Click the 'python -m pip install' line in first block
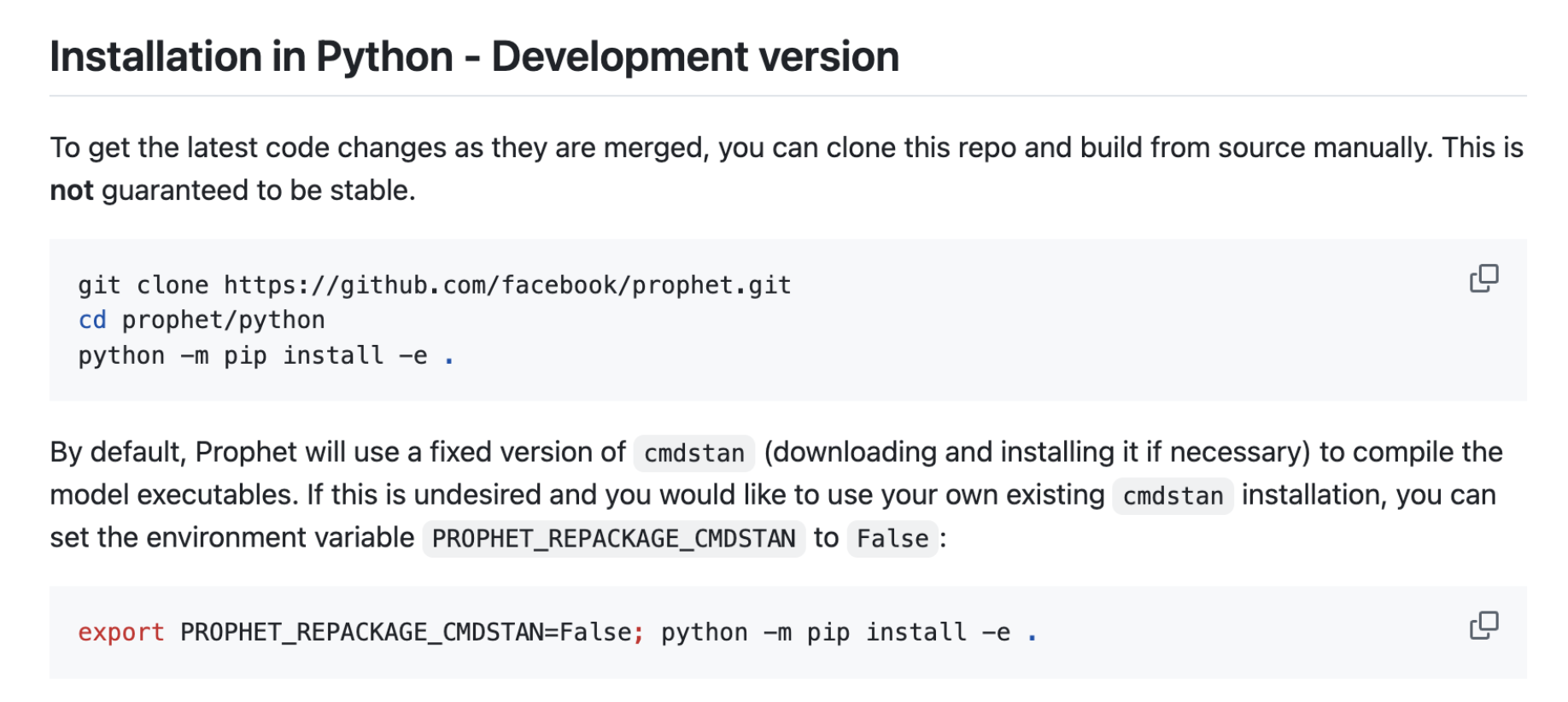Screen dimensions: 1568x702 point(252,355)
